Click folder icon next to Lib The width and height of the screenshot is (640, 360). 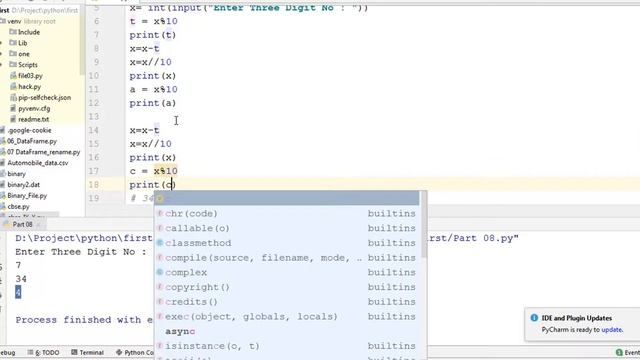click(13, 43)
